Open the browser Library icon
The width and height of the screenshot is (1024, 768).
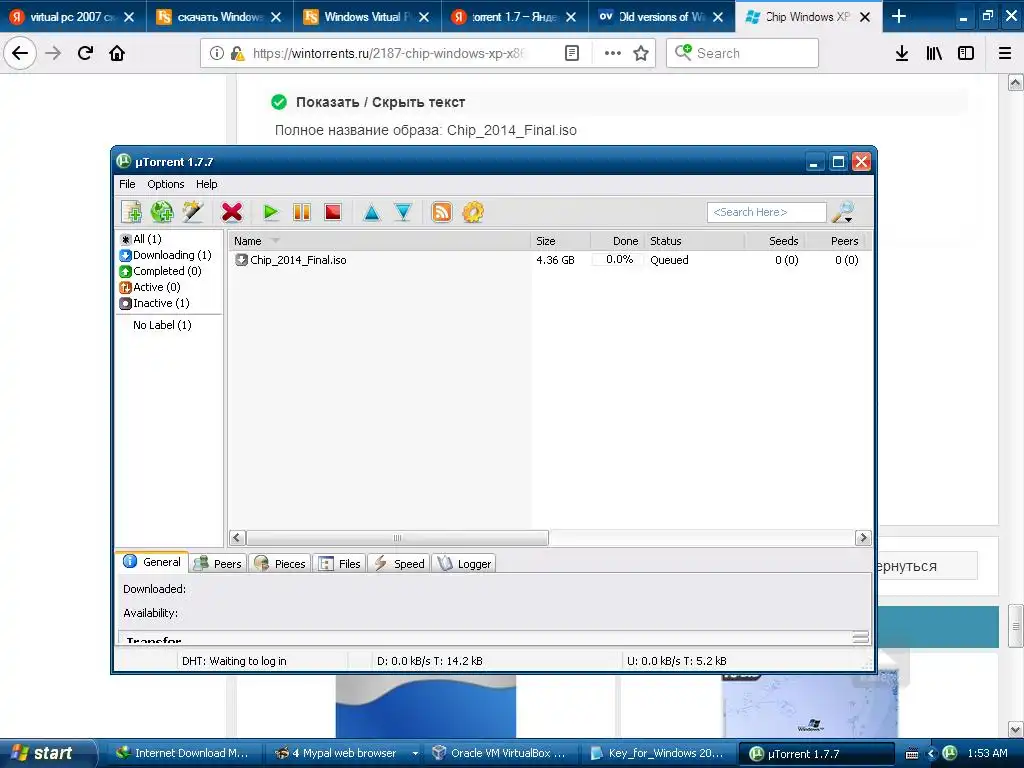point(934,53)
